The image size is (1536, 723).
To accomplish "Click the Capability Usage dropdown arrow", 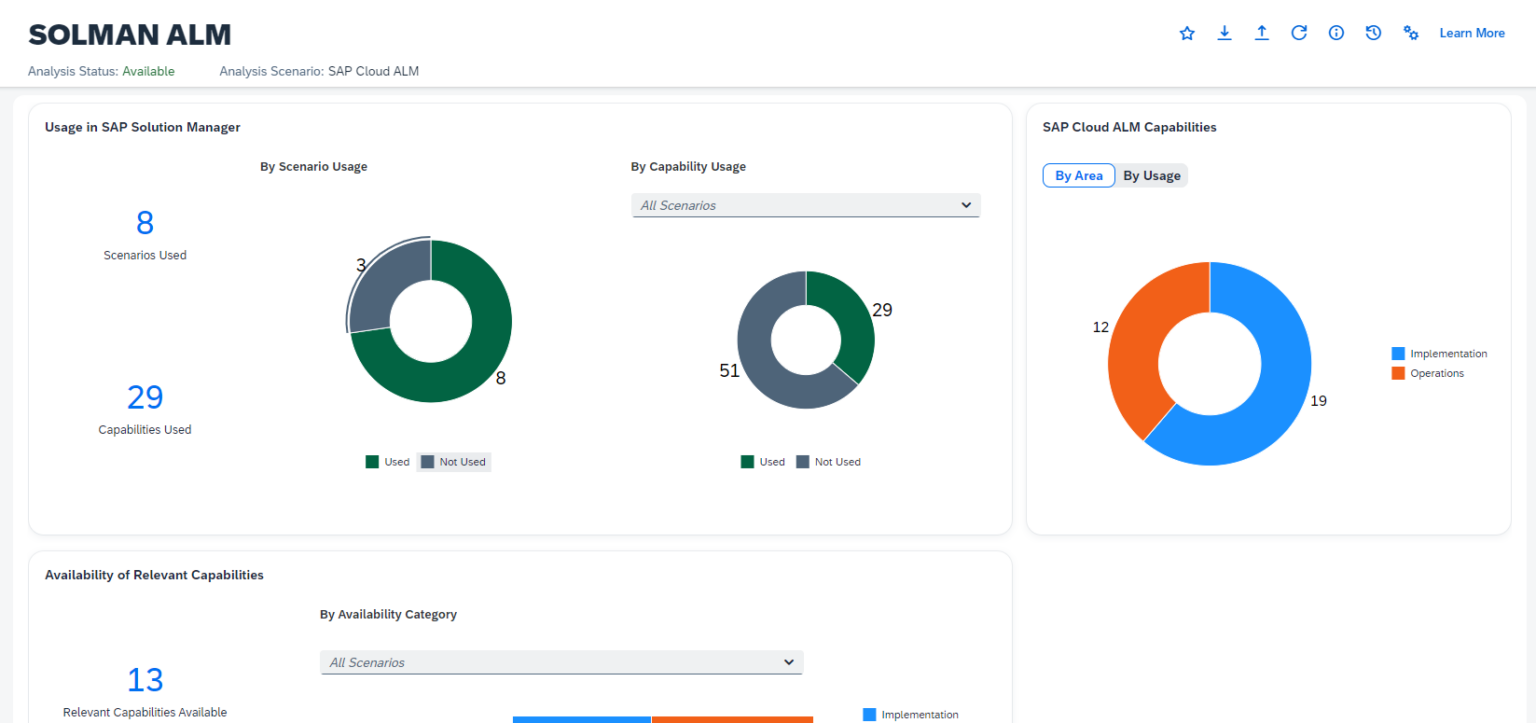I will click(965, 205).
